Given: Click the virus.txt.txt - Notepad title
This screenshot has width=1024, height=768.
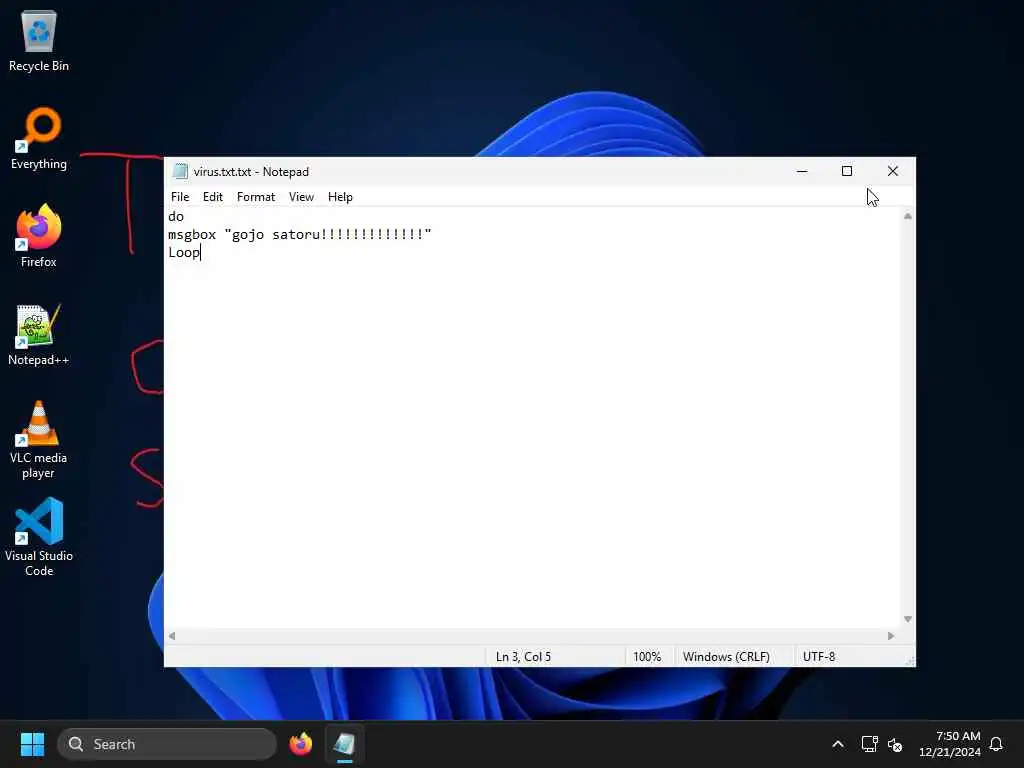Looking at the screenshot, I should tap(251, 172).
